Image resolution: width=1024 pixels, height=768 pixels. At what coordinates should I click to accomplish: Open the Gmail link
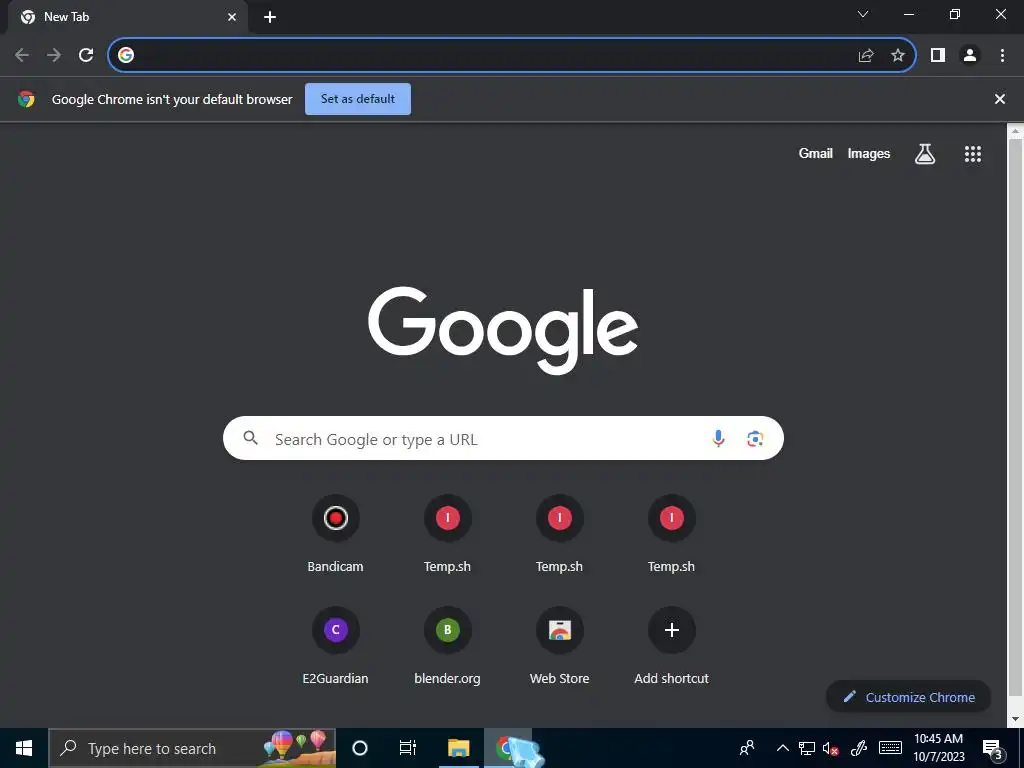tap(816, 153)
